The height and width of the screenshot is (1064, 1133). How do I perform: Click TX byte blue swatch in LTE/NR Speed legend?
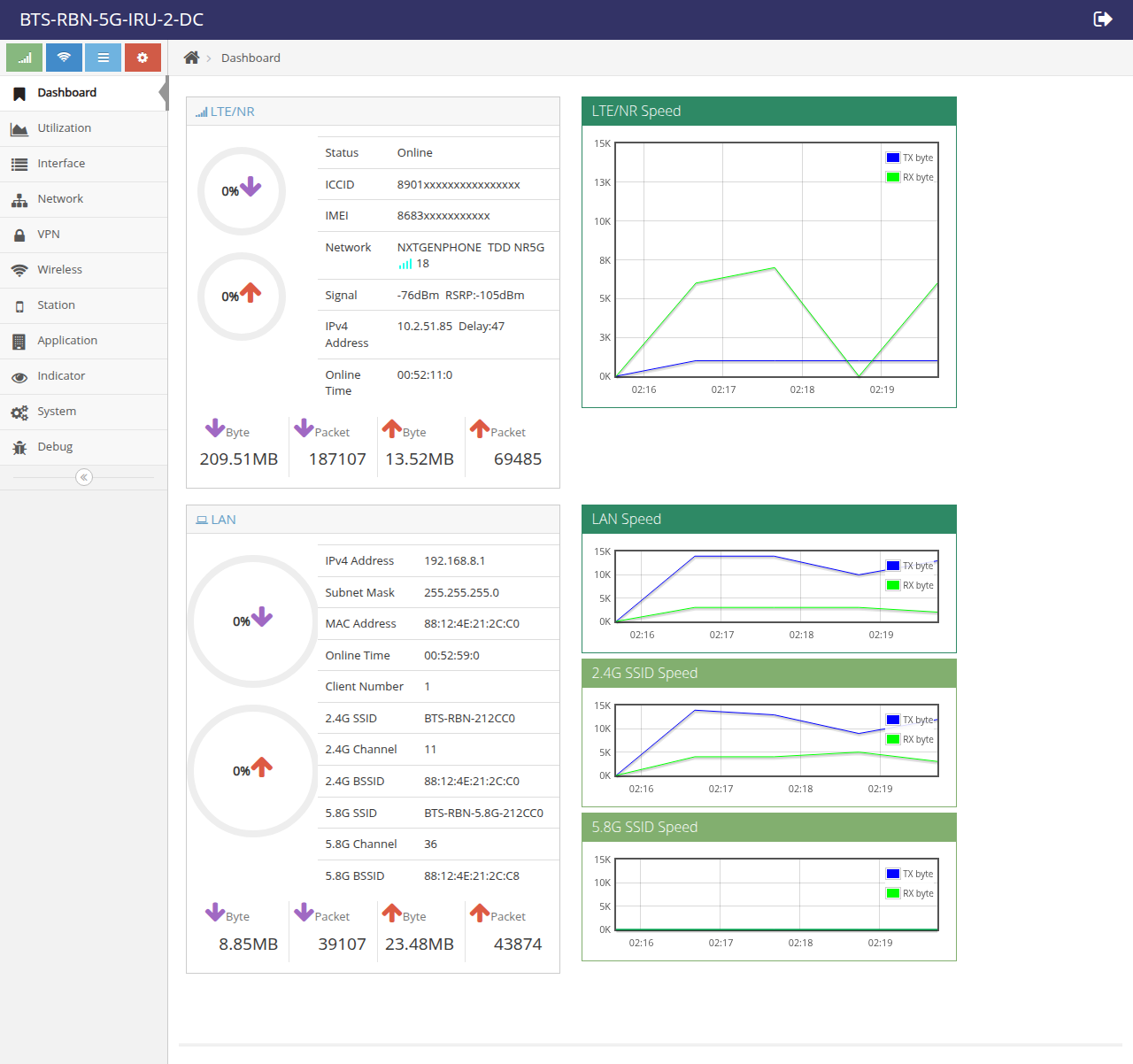click(x=893, y=158)
